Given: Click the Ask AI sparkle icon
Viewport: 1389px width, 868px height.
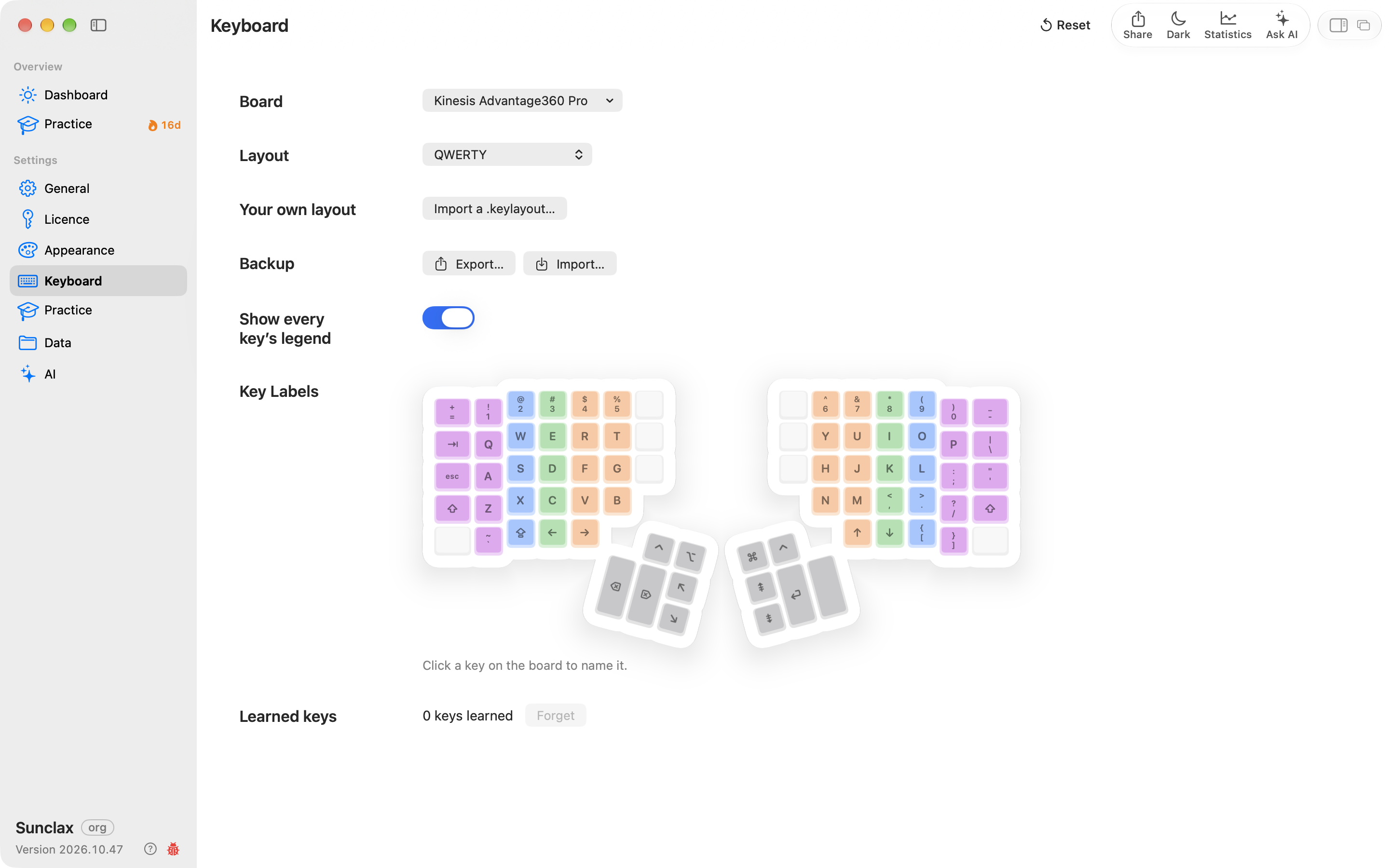Looking at the screenshot, I should (1281, 25).
